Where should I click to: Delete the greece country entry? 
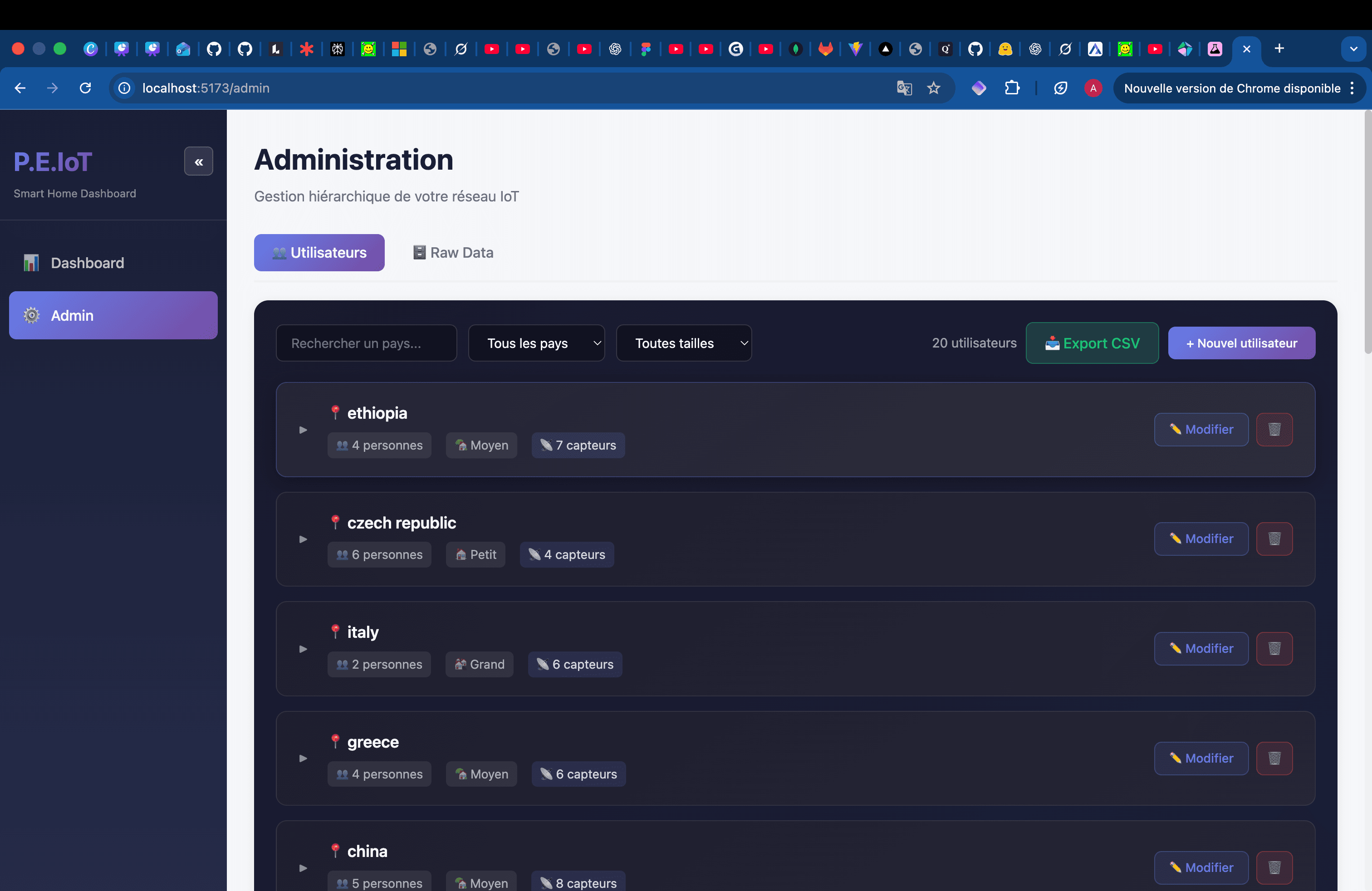point(1274,759)
